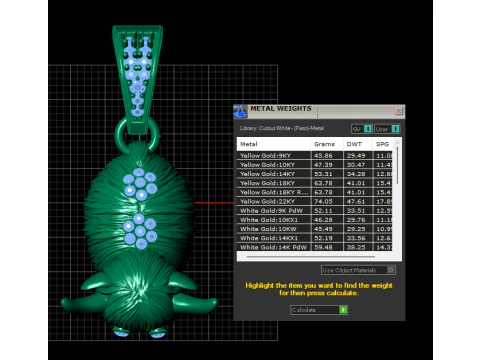
Task: Select the Yellow Gold:22KY row
Action: [315, 201]
